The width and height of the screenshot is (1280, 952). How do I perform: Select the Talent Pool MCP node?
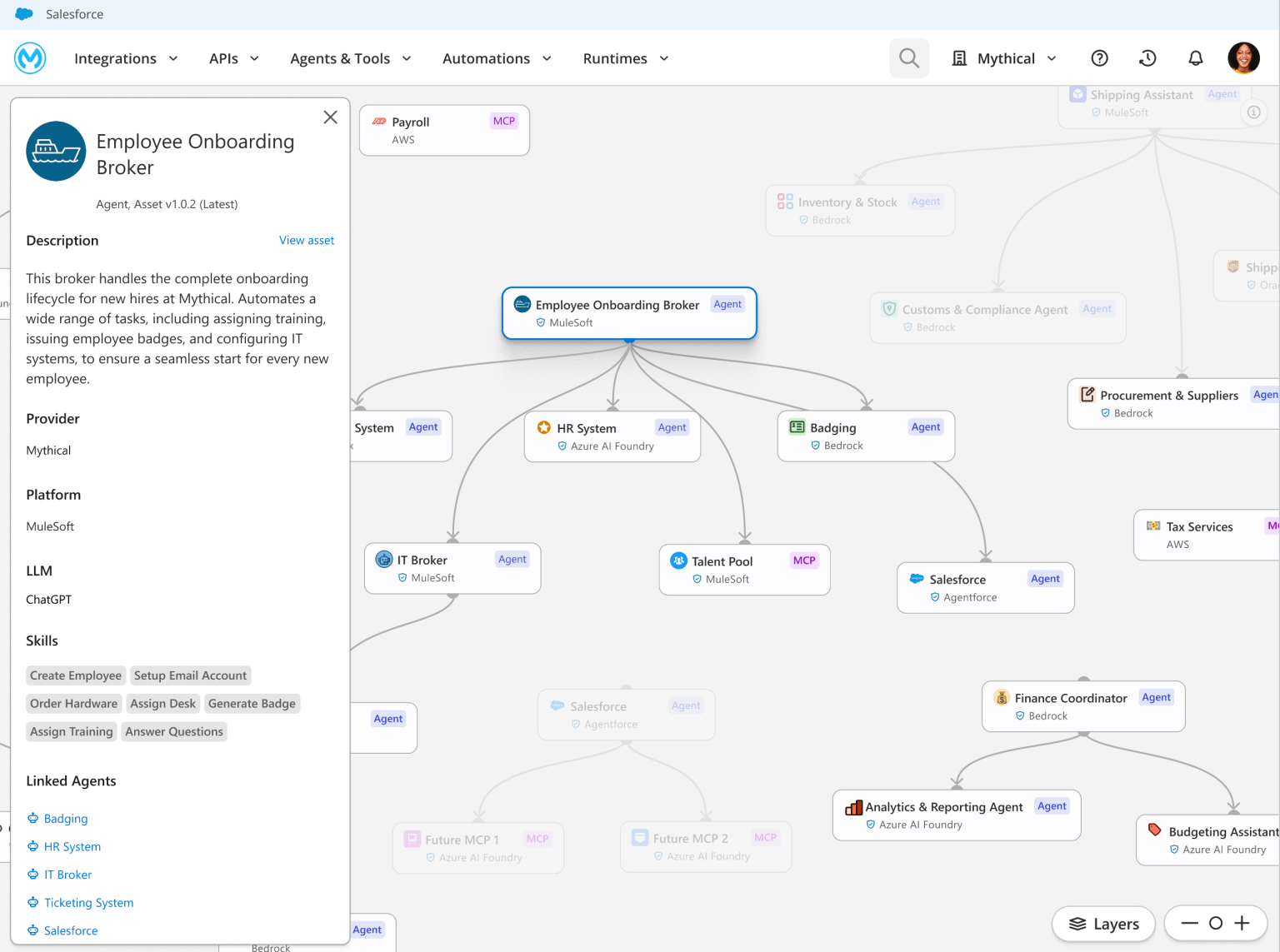744,569
